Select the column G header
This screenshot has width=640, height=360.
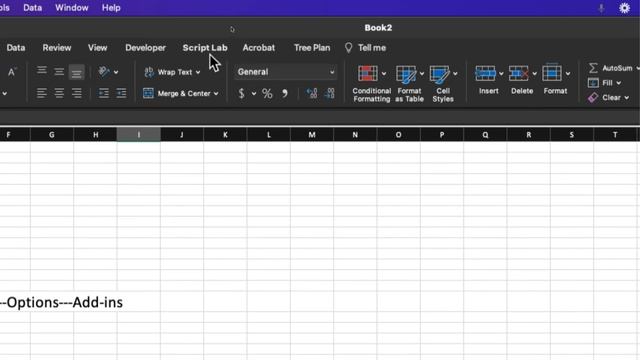(52, 135)
